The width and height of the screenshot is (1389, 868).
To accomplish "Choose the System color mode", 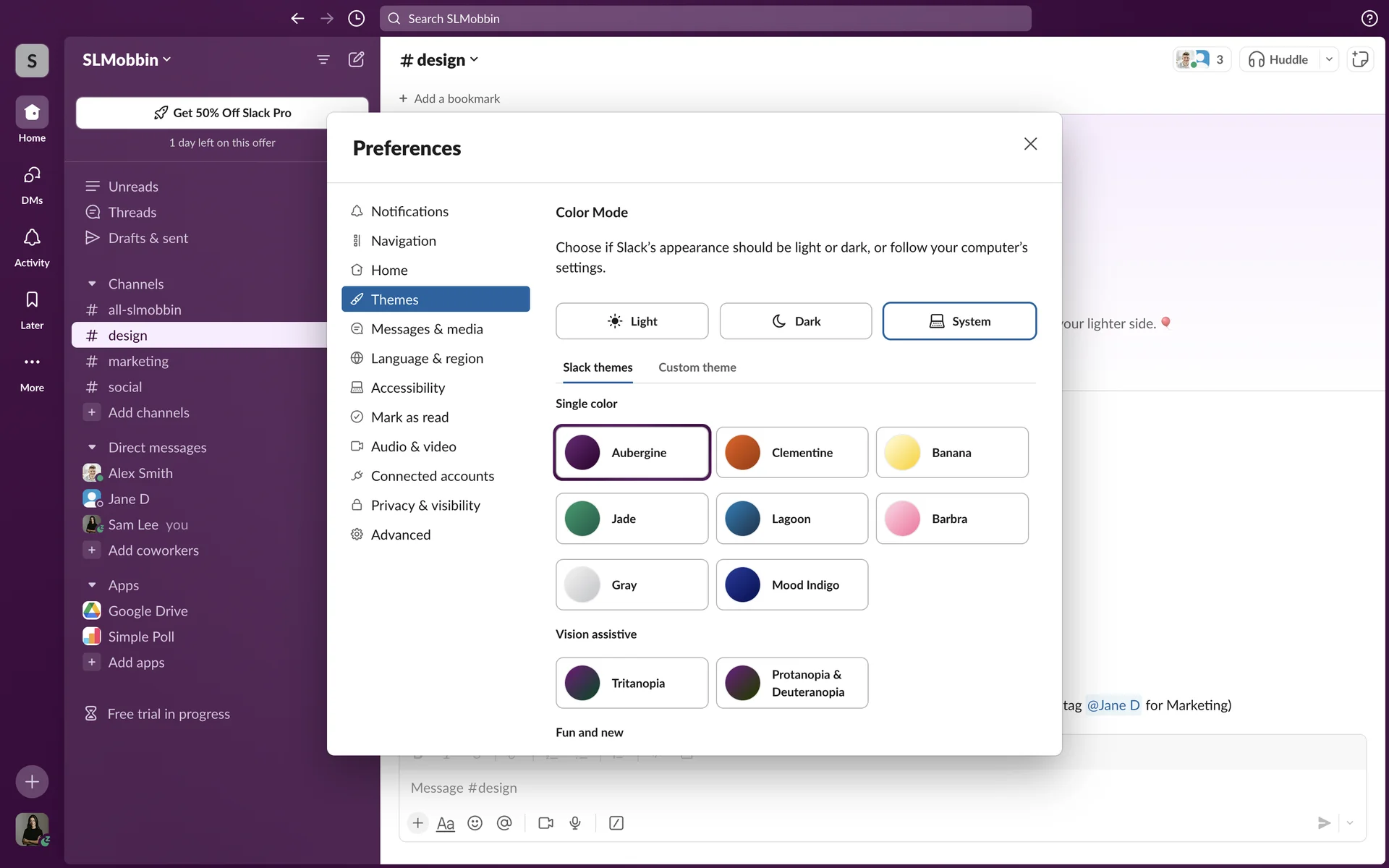I will coord(959,321).
